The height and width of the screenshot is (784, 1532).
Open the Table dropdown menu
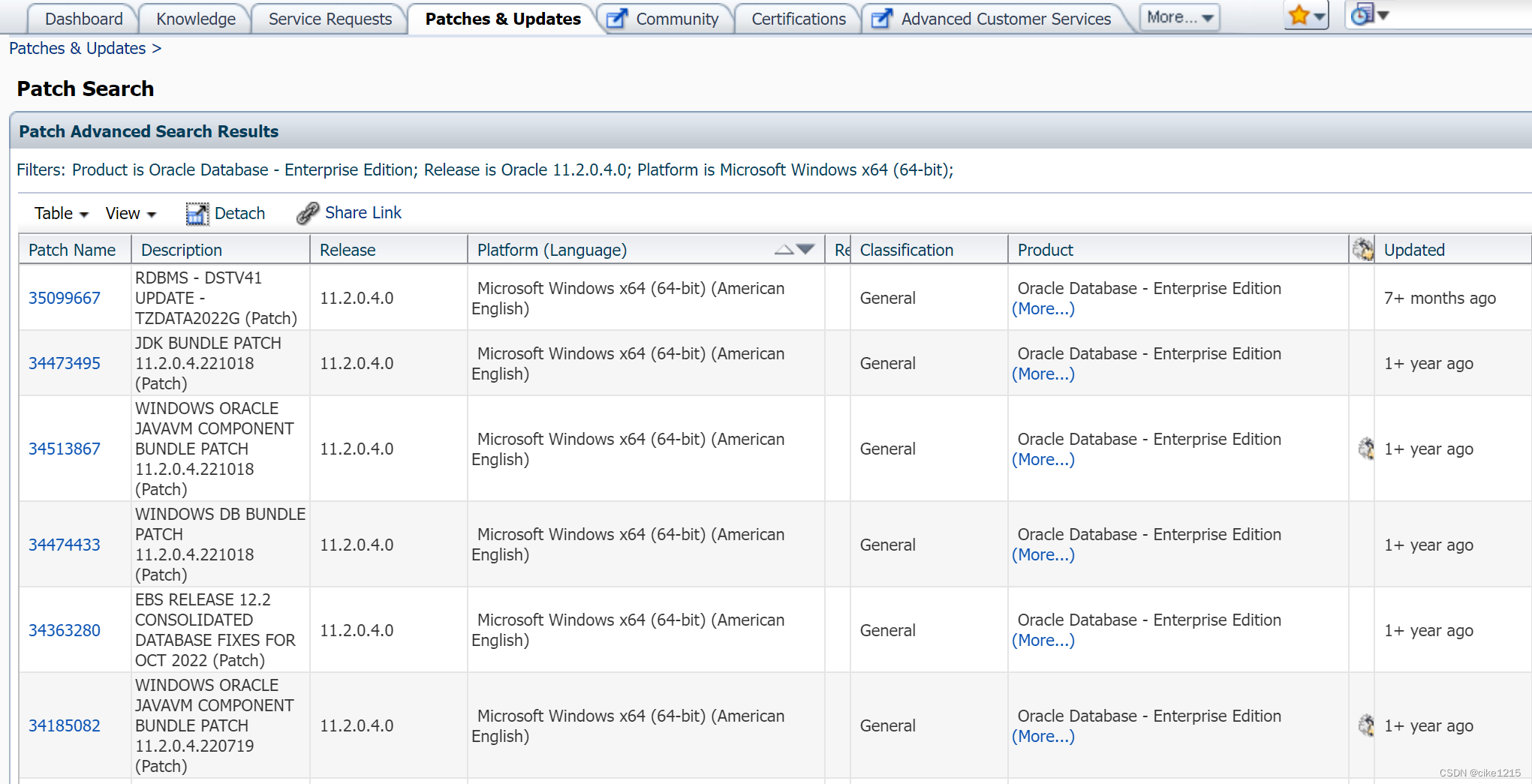point(60,213)
